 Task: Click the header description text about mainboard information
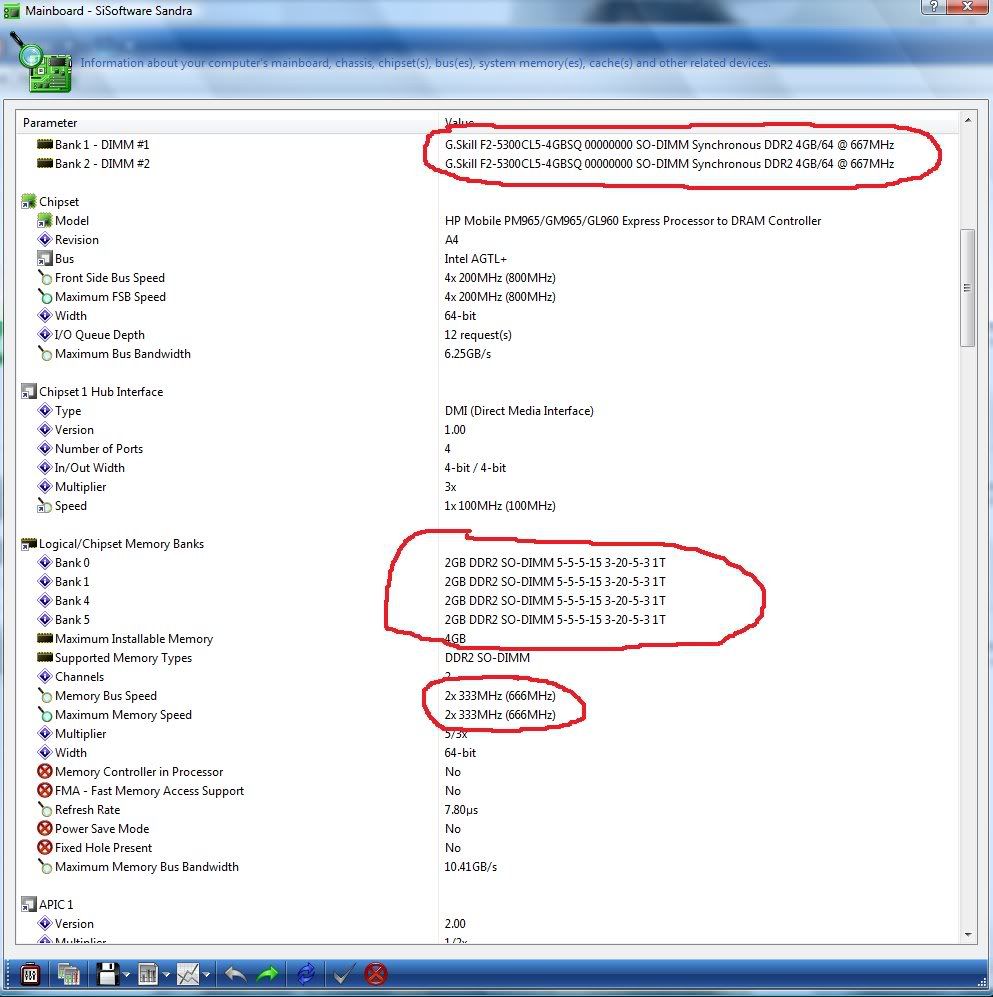point(425,63)
